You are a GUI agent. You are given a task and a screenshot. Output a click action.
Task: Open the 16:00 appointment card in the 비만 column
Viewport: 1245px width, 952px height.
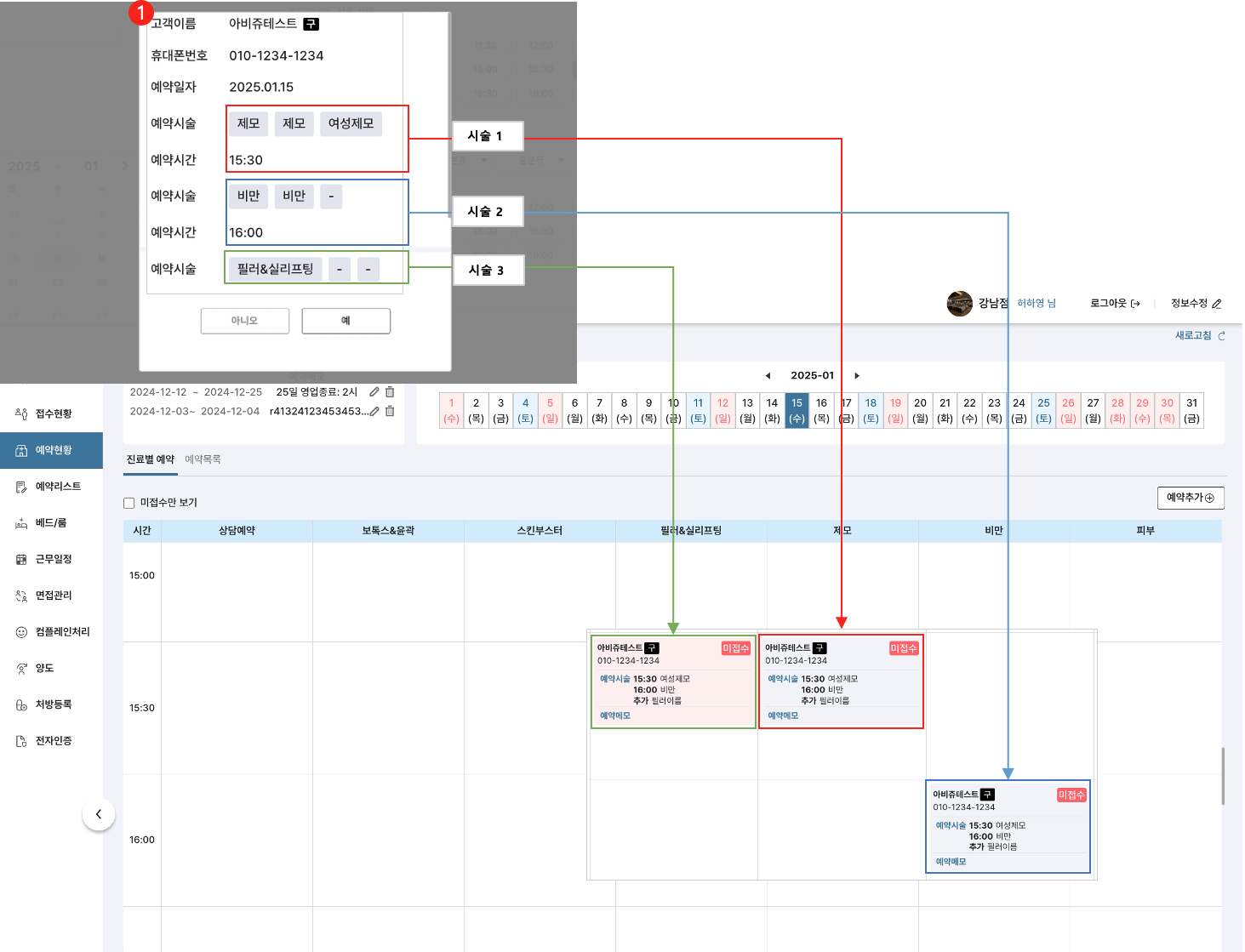tap(1008, 827)
